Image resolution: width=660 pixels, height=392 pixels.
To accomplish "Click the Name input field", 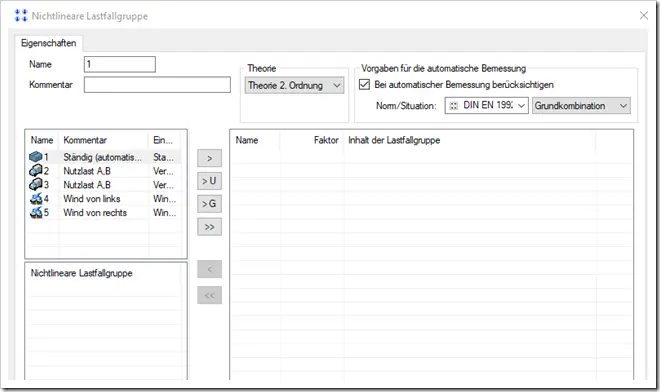I will [x=120, y=64].
